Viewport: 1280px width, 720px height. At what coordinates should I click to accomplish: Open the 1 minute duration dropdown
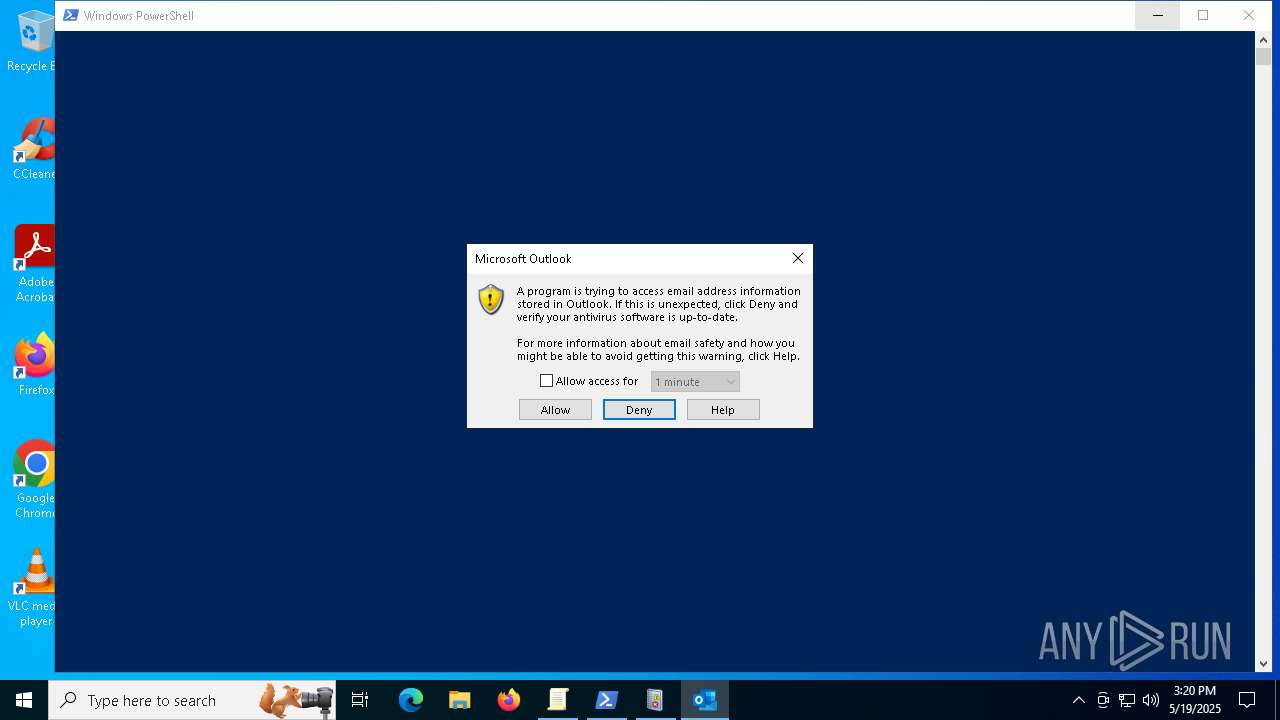[x=695, y=382]
